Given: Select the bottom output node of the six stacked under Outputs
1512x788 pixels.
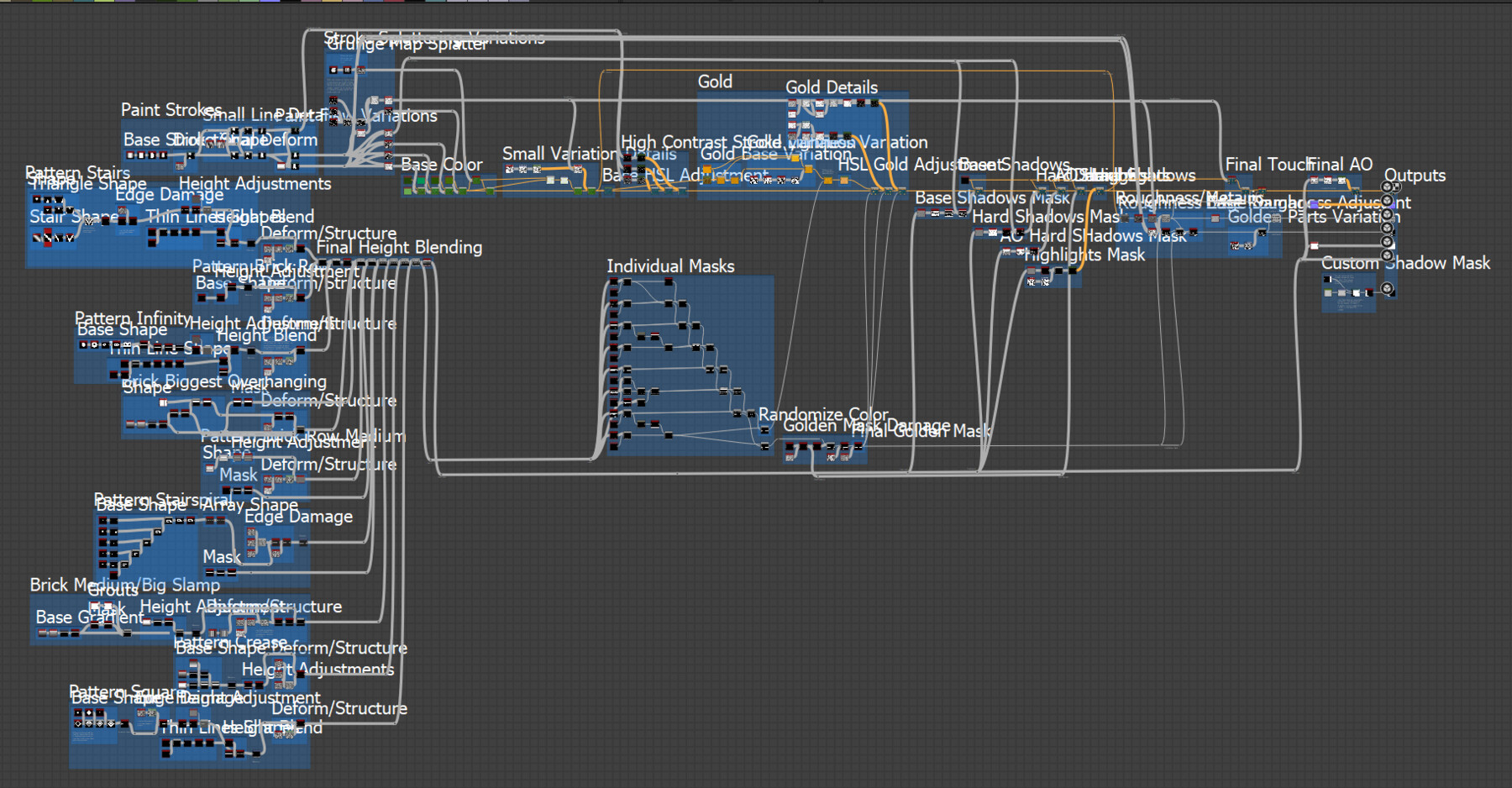Looking at the screenshot, I should 1387,255.
